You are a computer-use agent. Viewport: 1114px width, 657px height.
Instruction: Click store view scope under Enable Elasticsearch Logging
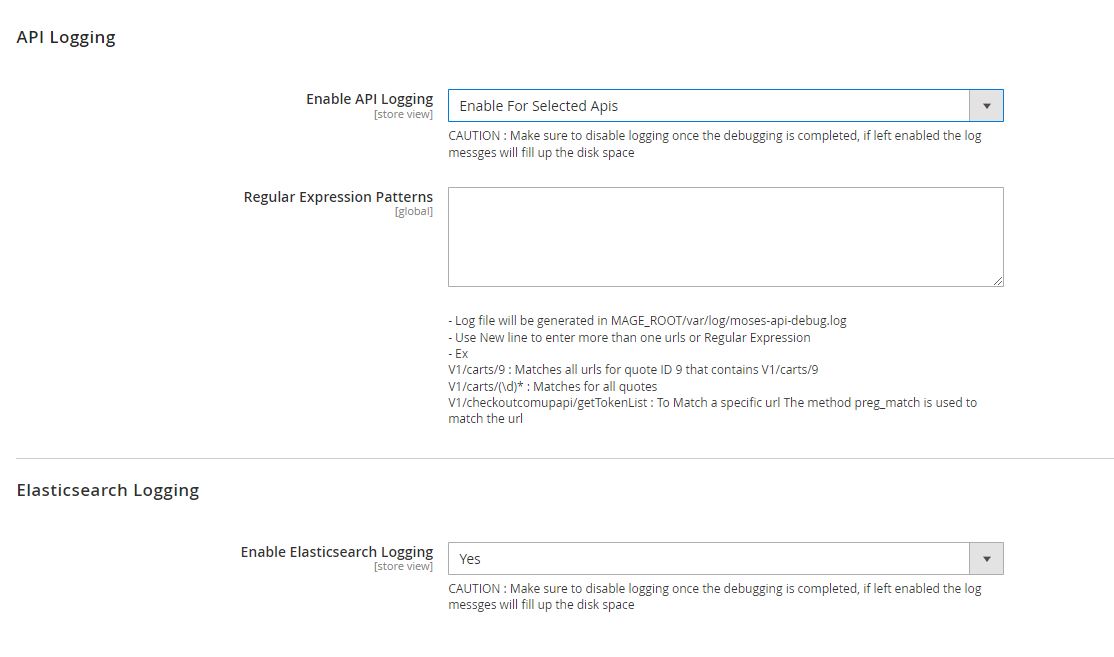(403, 567)
